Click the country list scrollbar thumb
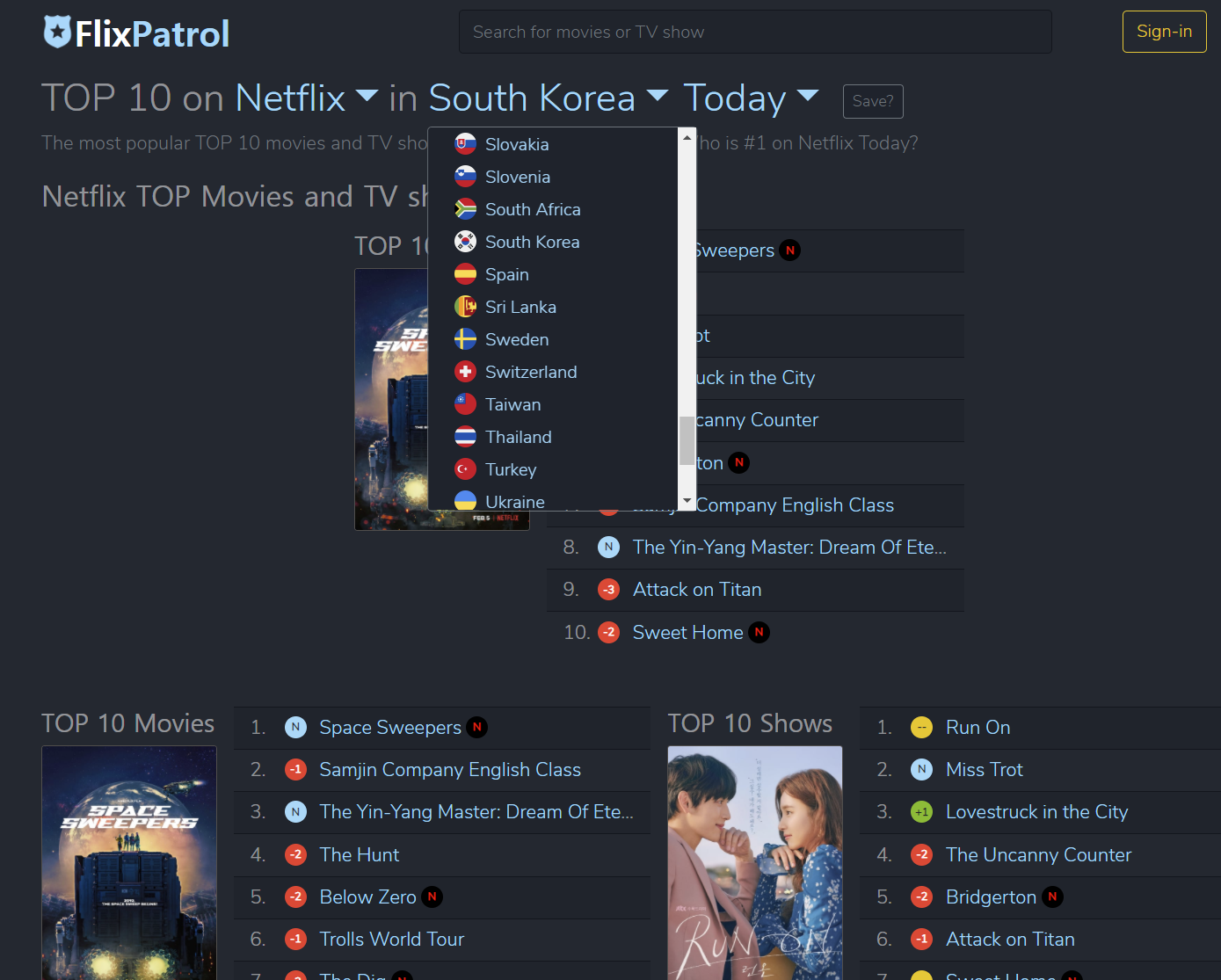1221x980 pixels. pyautogui.click(x=687, y=440)
